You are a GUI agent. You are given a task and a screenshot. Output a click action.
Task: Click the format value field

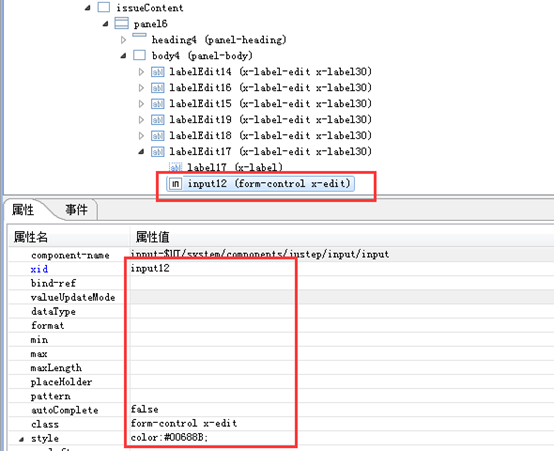point(342,325)
